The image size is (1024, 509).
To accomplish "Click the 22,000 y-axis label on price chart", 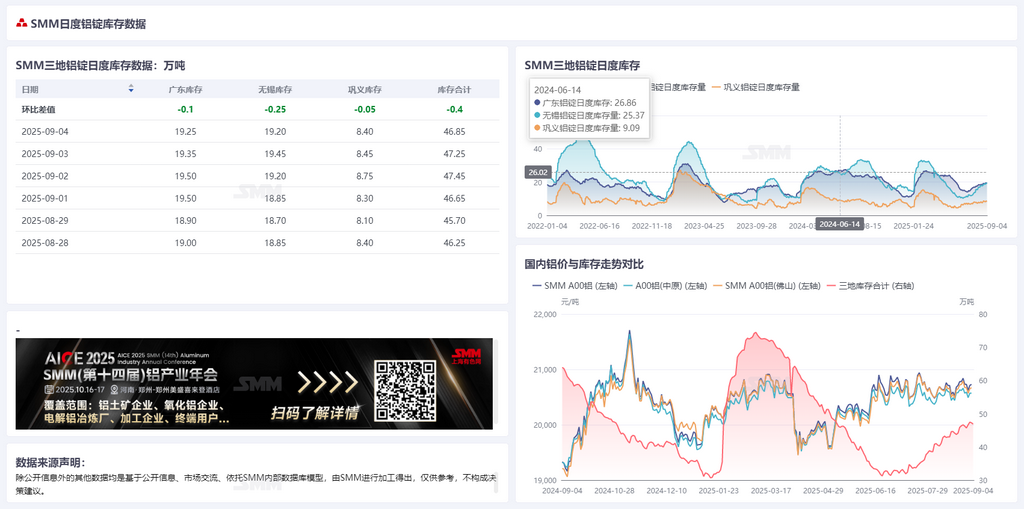I will [544, 314].
